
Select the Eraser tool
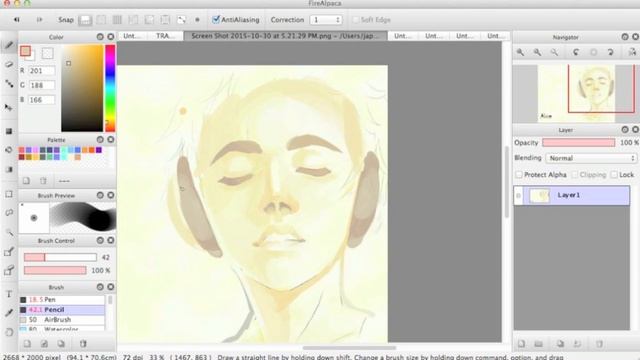(x=9, y=64)
